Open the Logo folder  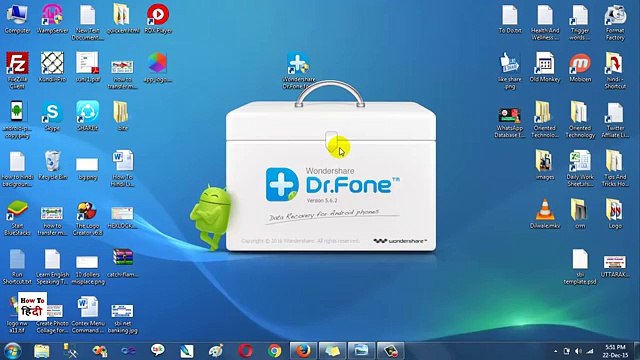pyautogui.click(x=615, y=214)
